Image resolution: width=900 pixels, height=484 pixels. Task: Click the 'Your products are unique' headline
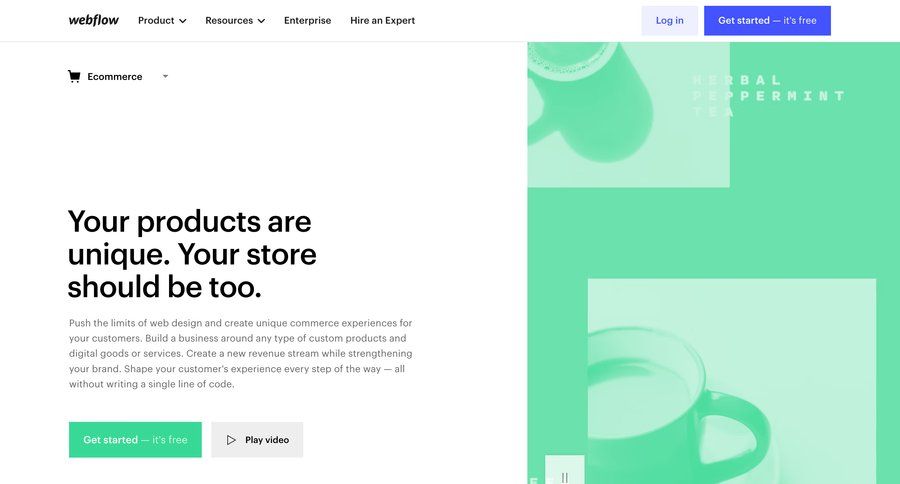coord(192,254)
